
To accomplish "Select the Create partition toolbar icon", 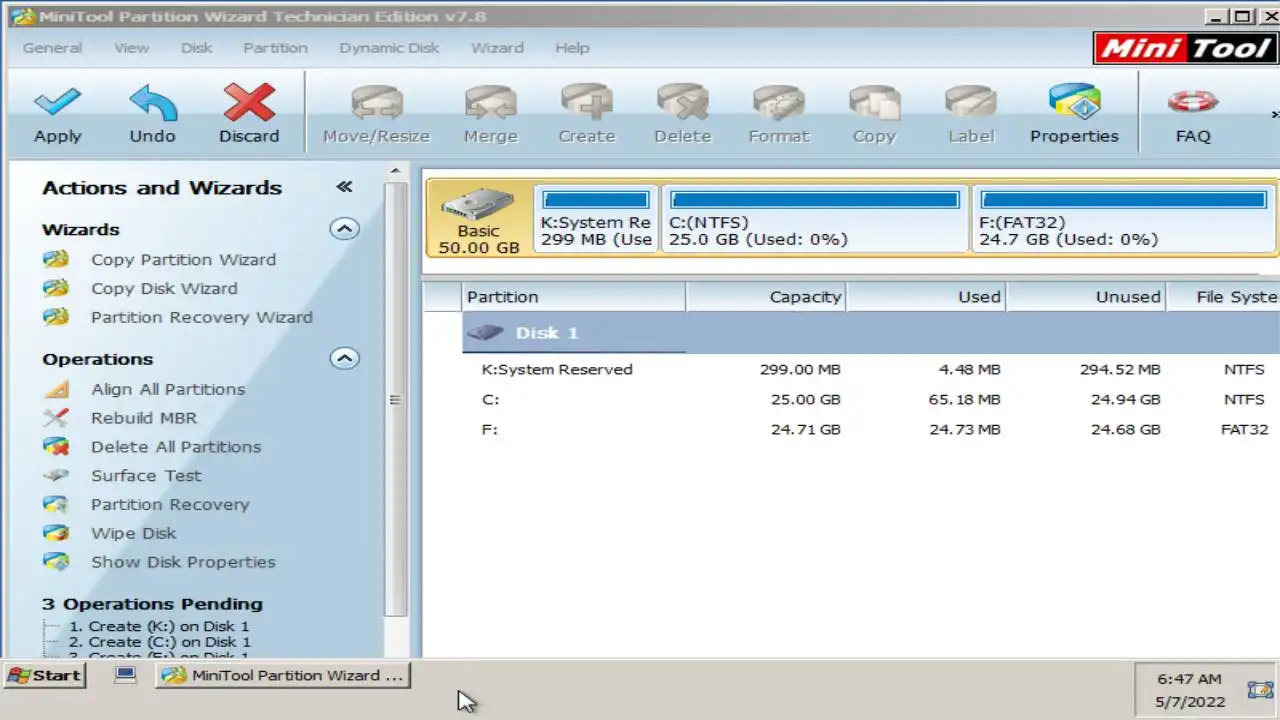I will 586,102.
